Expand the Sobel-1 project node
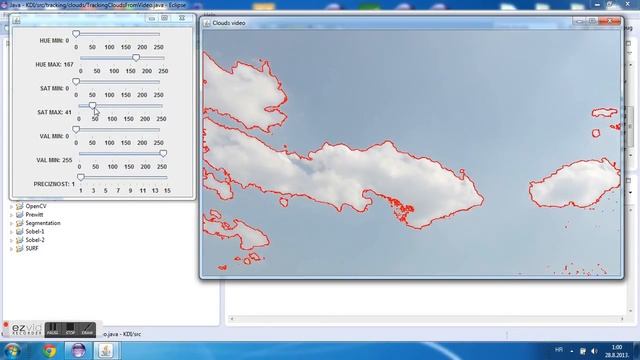This screenshot has width=640, height=360. click(11, 232)
